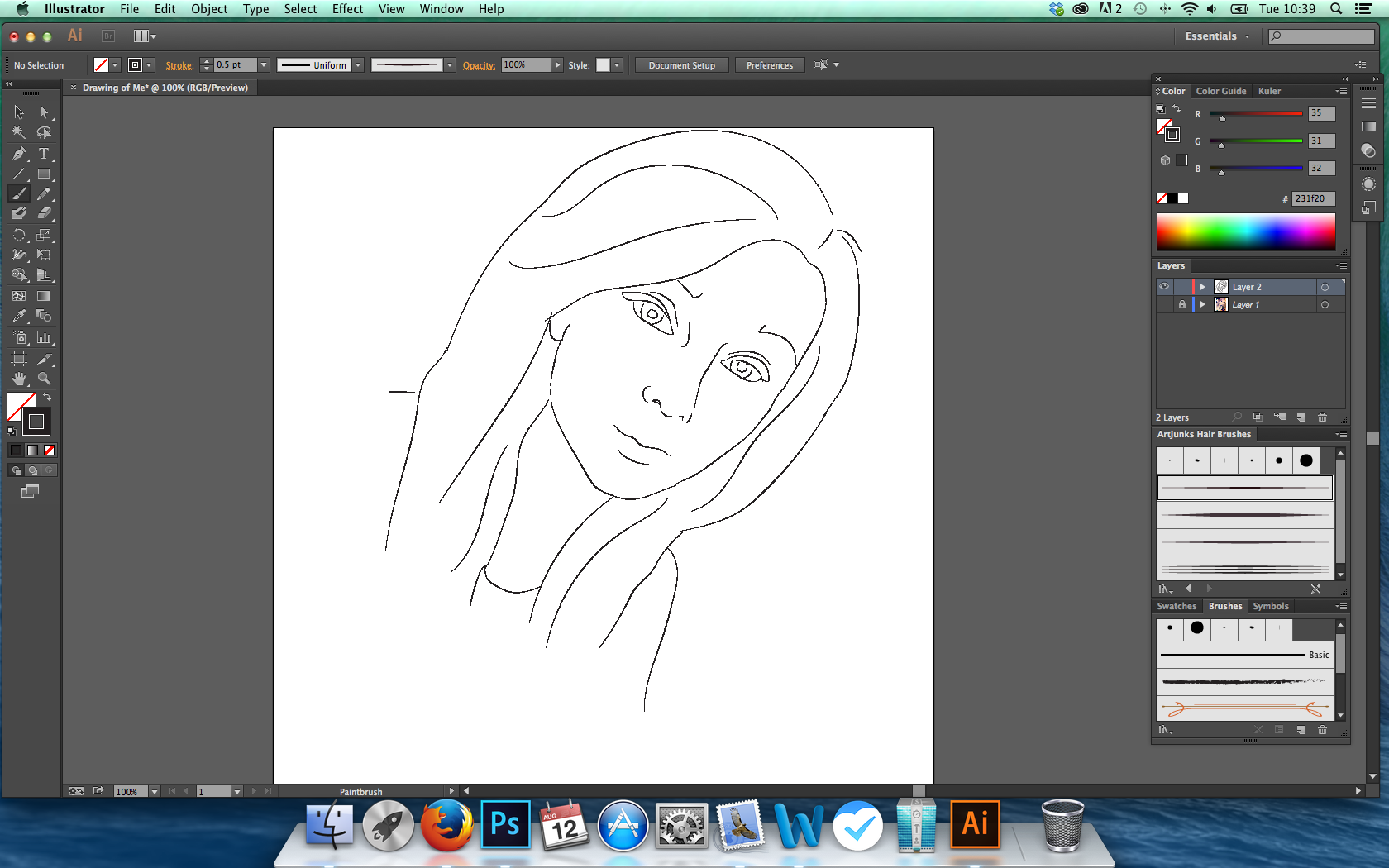Click Layer 1 target circle indicator
1389x868 pixels.
[x=1325, y=305]
